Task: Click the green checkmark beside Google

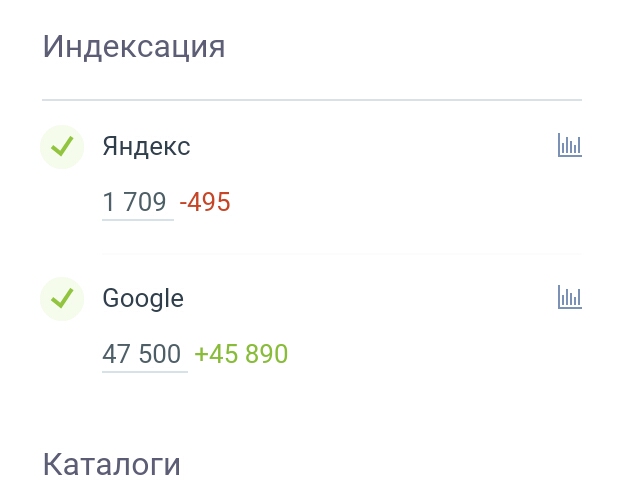Action: click(x=62, y=298)
